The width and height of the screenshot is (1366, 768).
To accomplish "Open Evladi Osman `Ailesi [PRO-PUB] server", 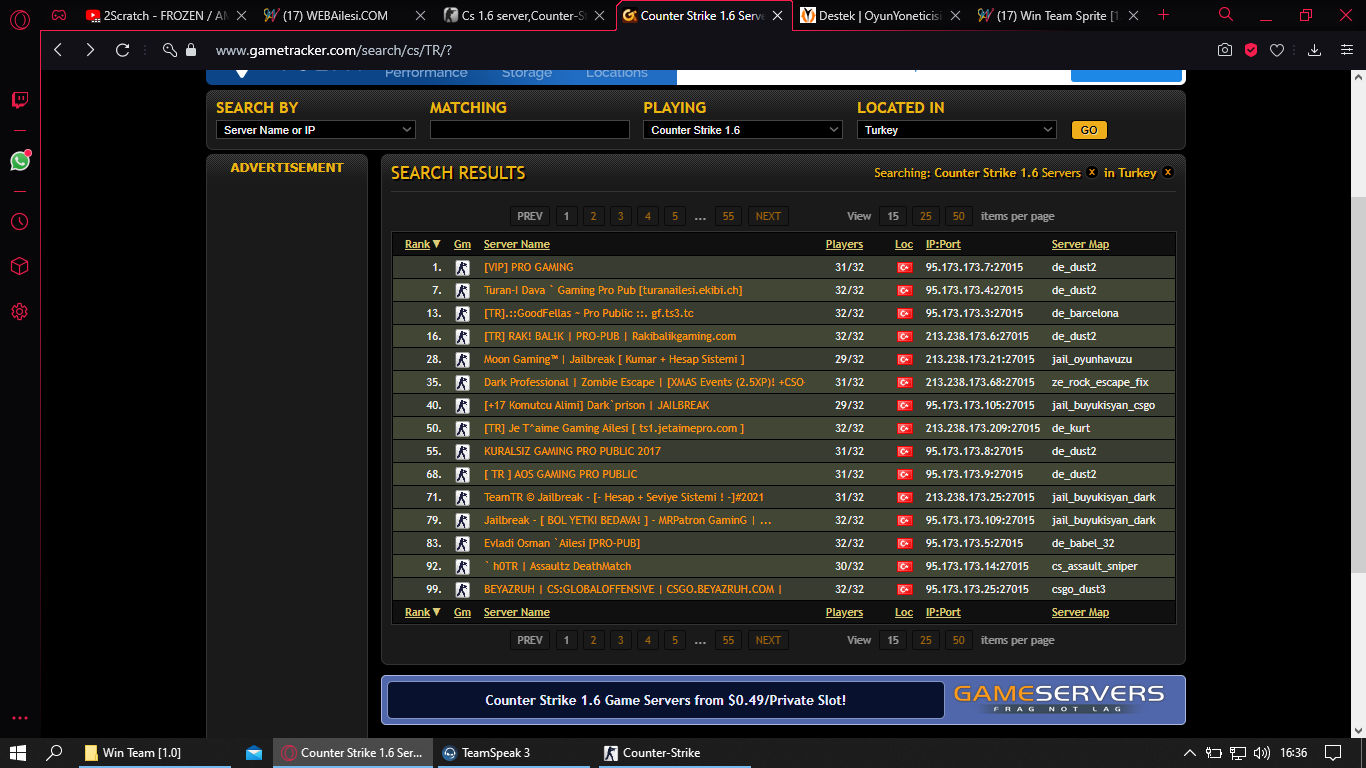I will (x=562, y=543).
